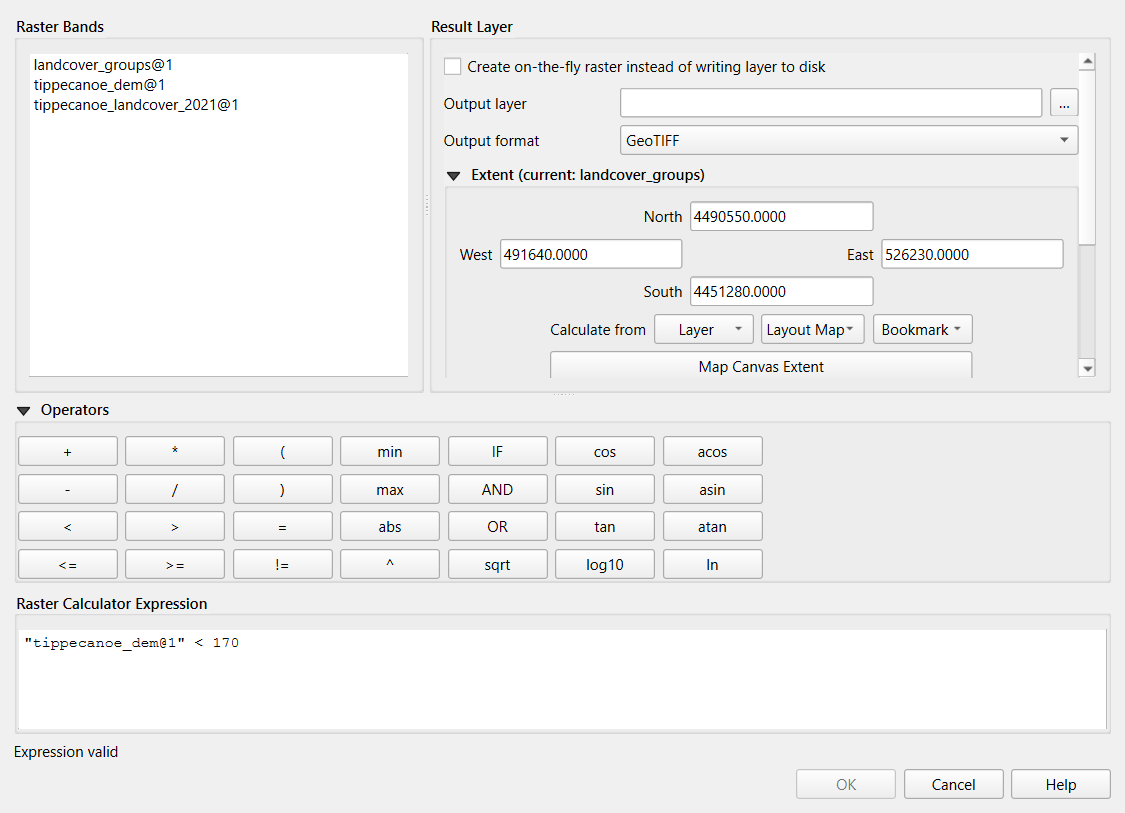1125x813 pixels.
Task: Click the South extent field
Action: [x=781, y=292]
